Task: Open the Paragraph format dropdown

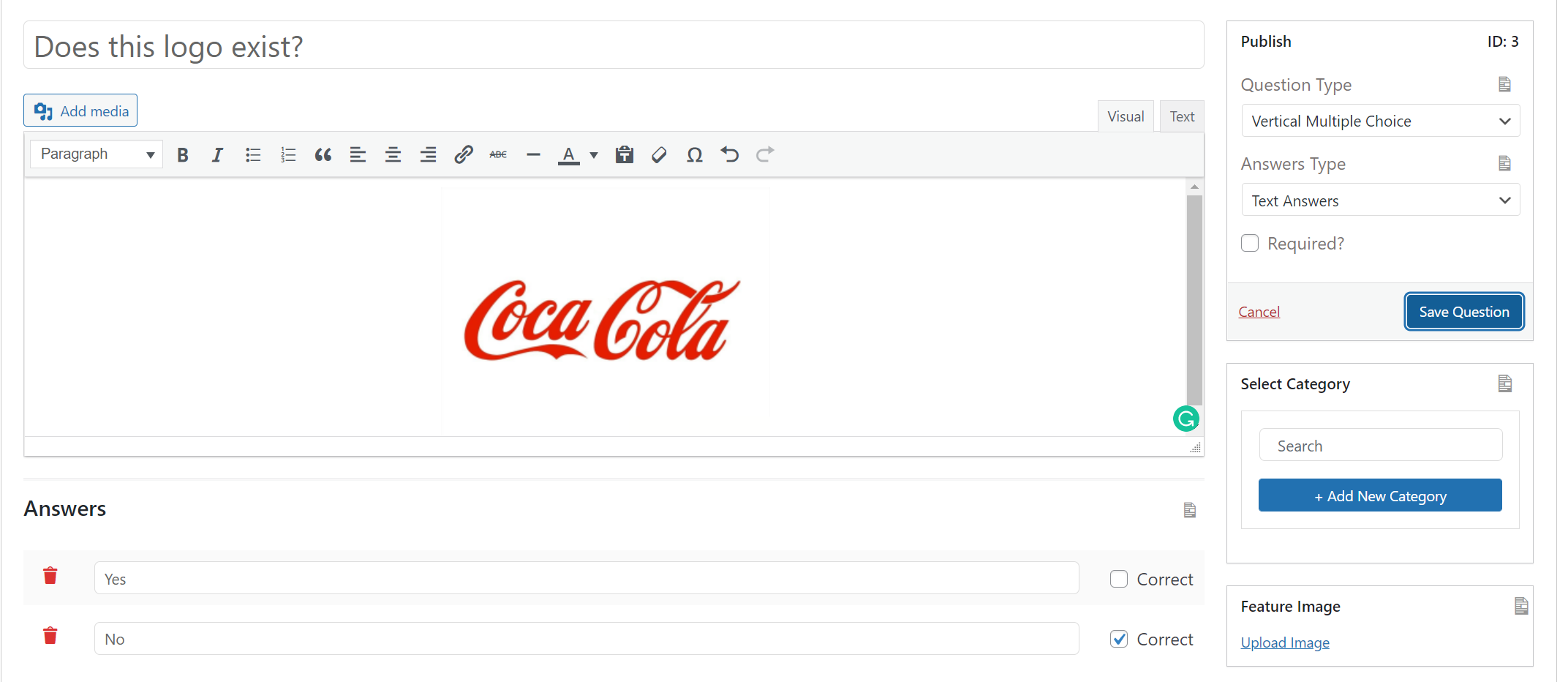Action: click(x=97, y=154)
